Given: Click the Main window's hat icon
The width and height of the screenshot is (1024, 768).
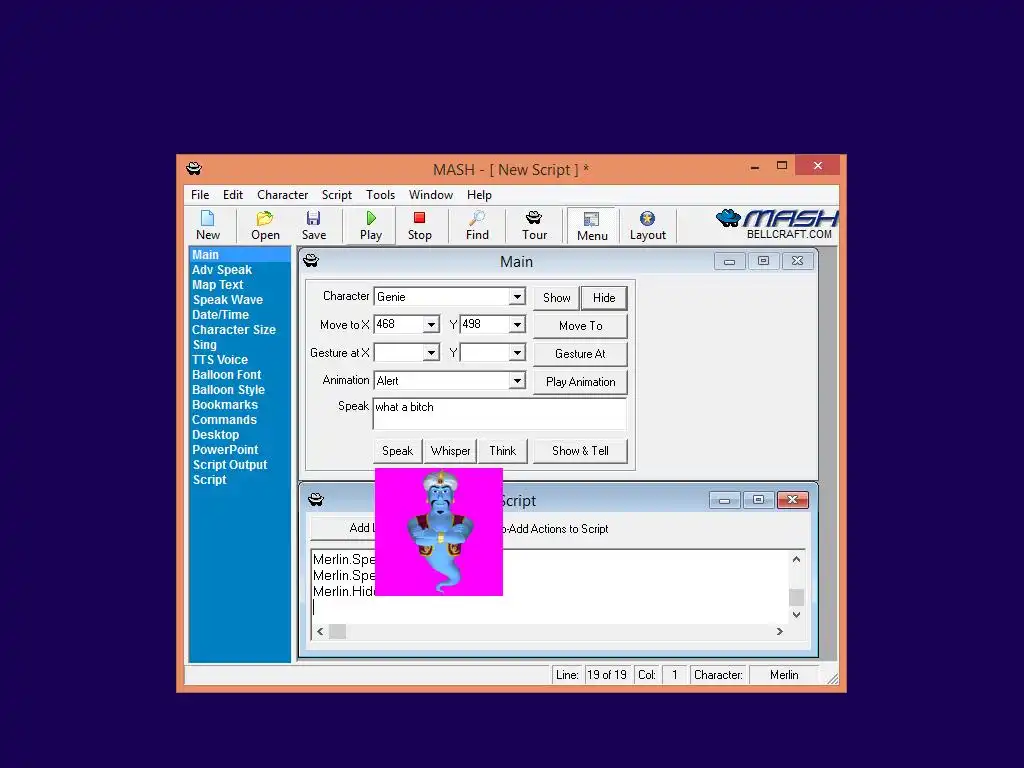Looking at the screenshot, I should [x=311, y=261].
